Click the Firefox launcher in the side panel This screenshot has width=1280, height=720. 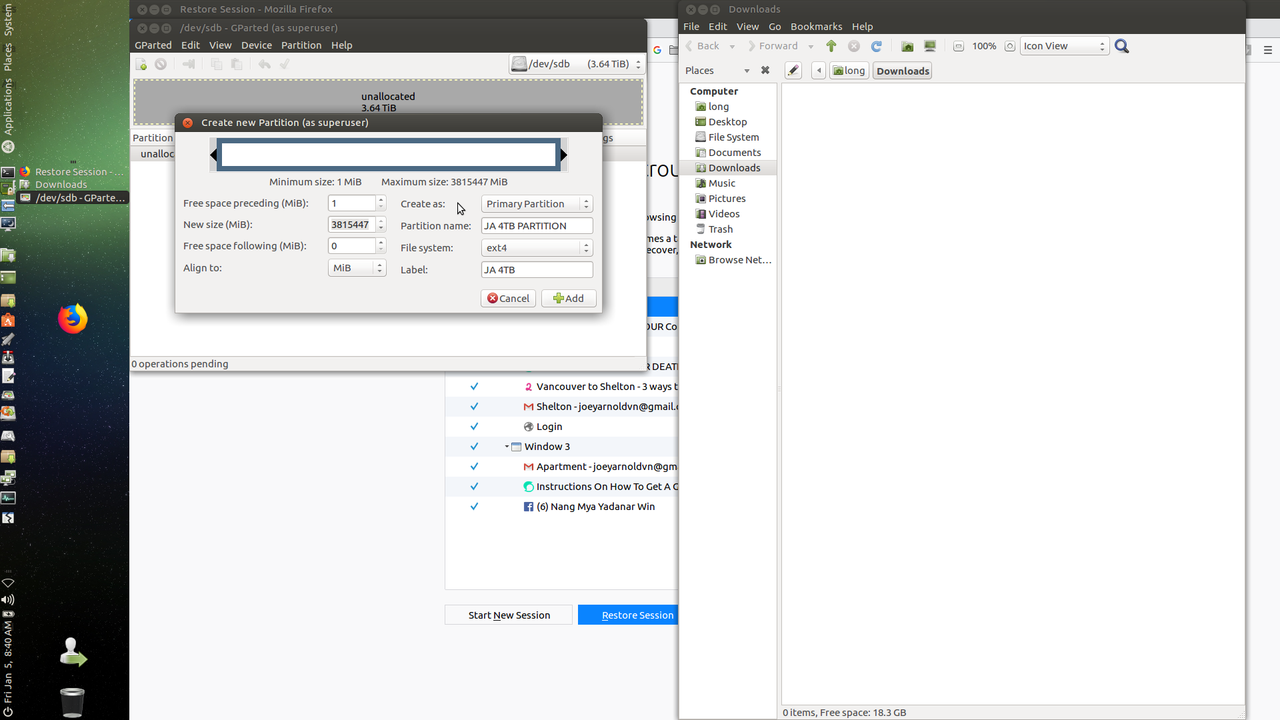coord(26,172)
